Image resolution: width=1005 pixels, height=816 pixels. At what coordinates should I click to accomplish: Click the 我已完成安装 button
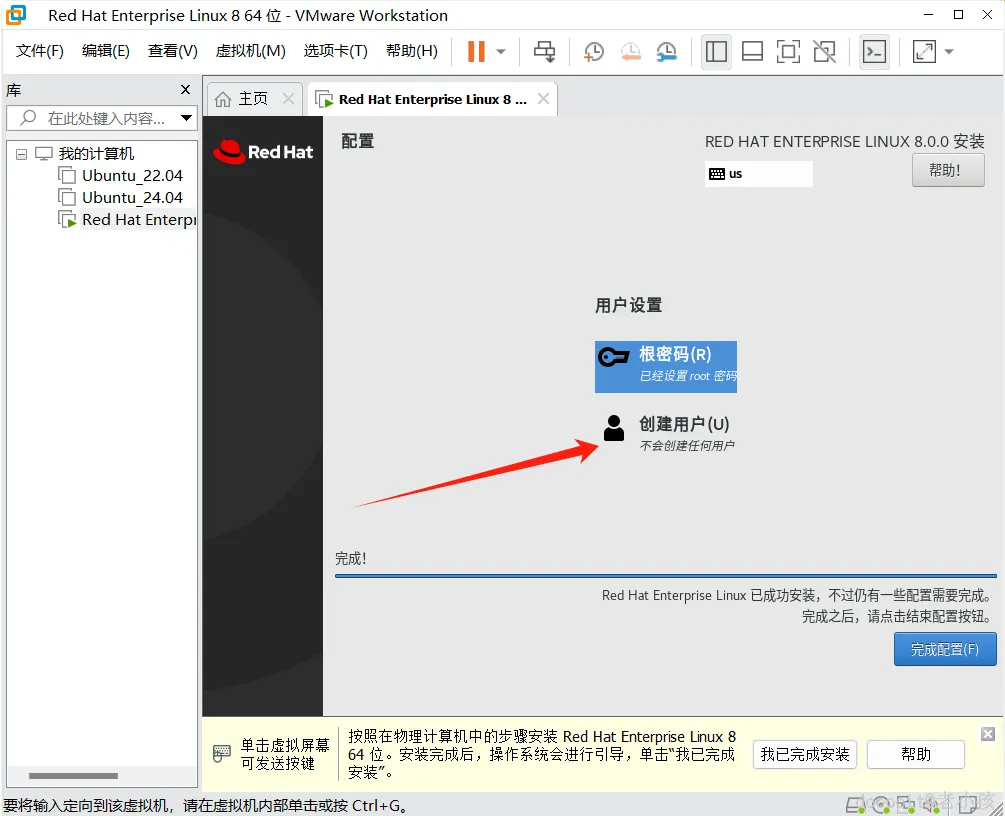(x=804, y=754)
